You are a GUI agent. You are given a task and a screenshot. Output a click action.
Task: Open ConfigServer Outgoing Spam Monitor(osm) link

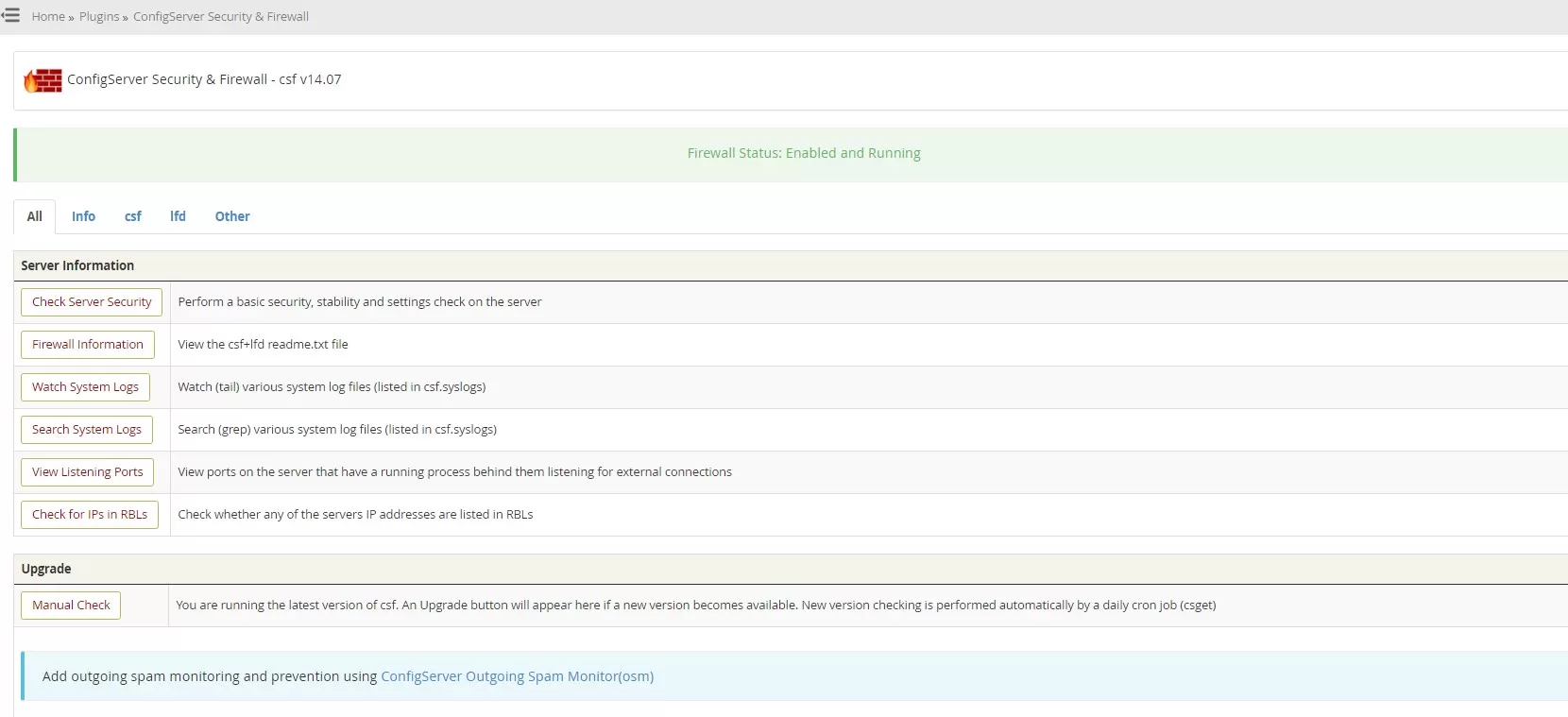click(517, 676)
